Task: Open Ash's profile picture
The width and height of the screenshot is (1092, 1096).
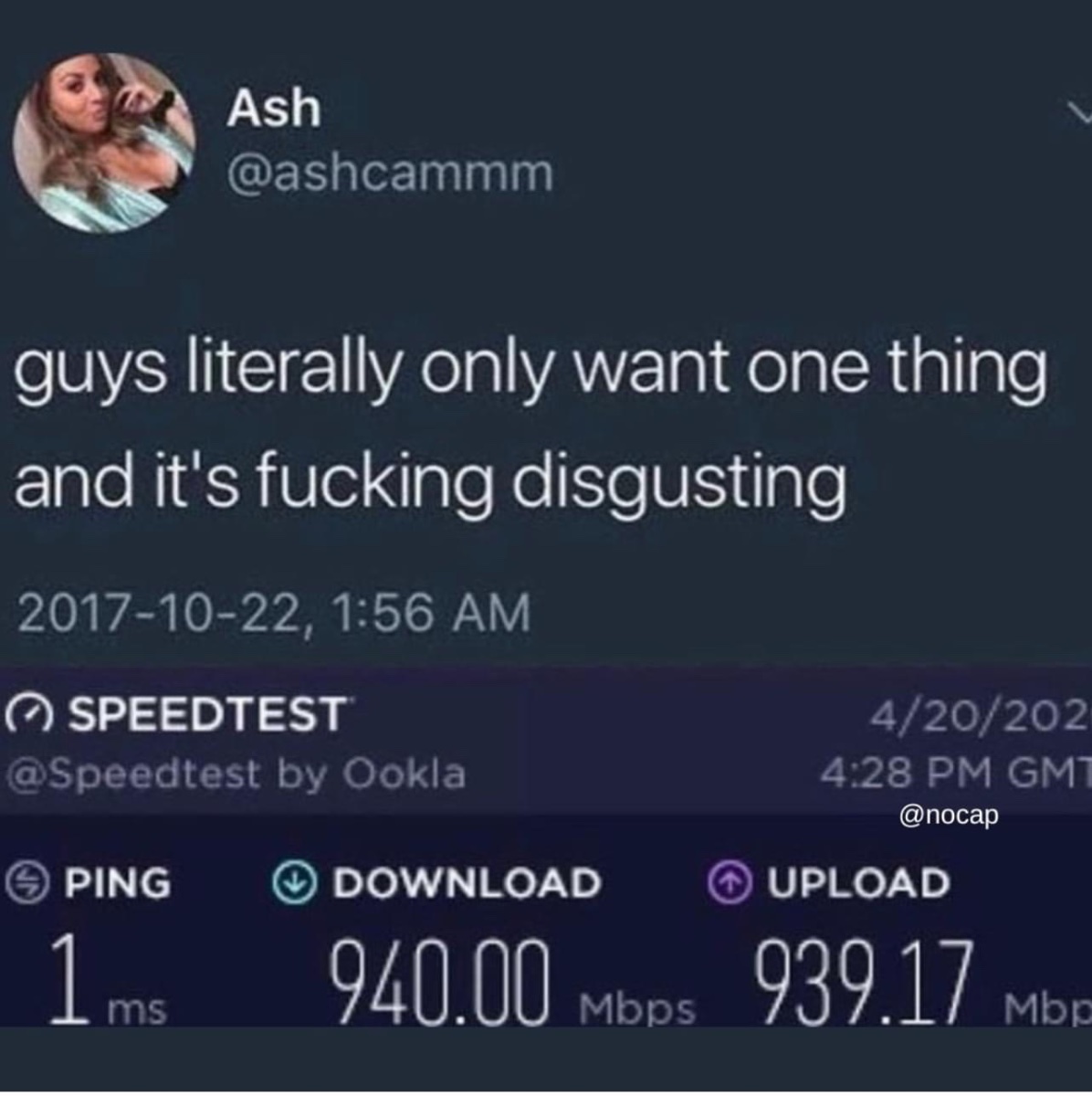Action: click(x=105, y=142)
